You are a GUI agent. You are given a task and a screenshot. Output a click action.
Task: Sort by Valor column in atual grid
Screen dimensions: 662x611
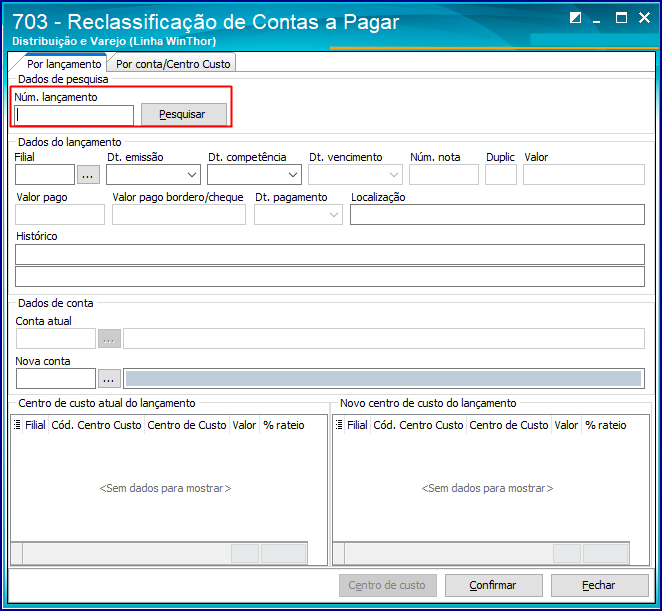[244, 425]
